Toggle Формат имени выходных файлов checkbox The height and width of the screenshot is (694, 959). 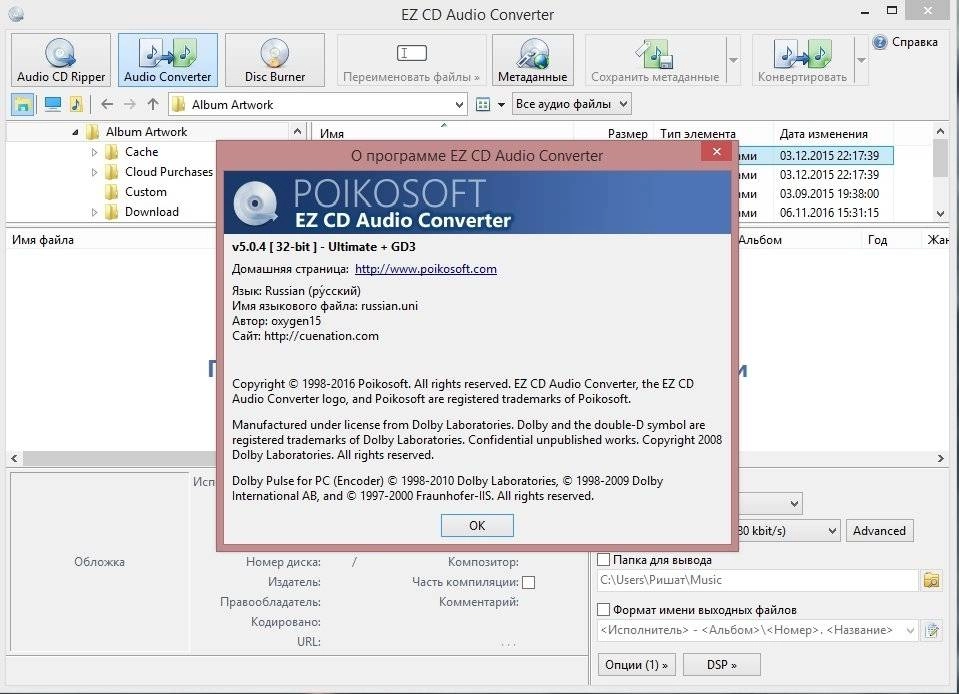[604, 610]
